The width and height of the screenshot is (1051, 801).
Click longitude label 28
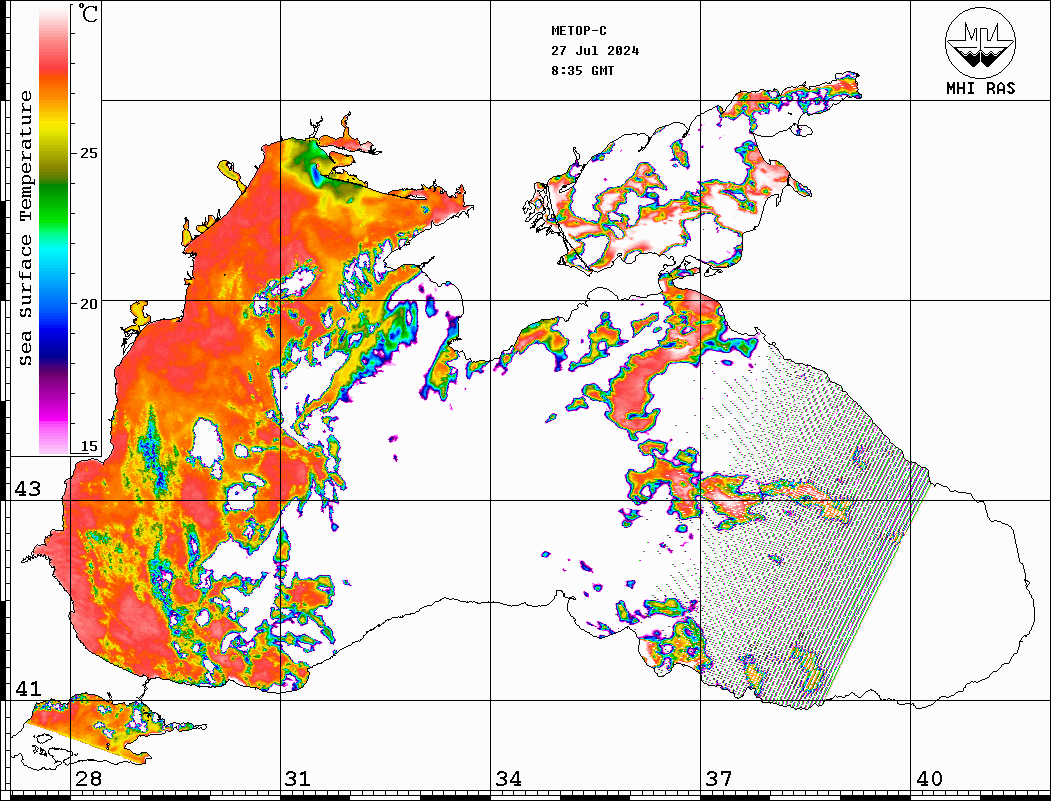pos(88,779)
